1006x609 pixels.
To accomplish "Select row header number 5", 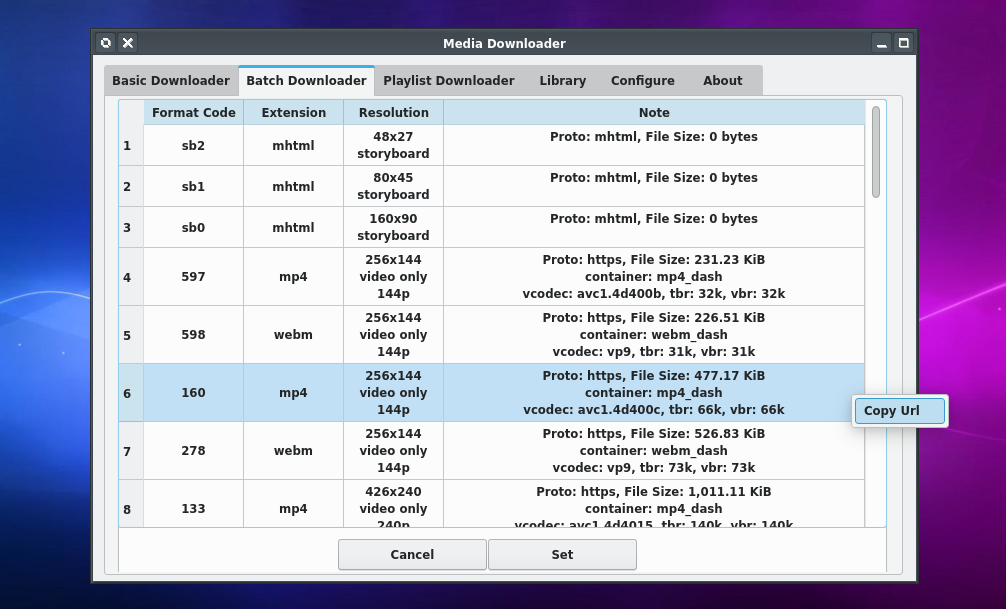I will tap(131, 335).
